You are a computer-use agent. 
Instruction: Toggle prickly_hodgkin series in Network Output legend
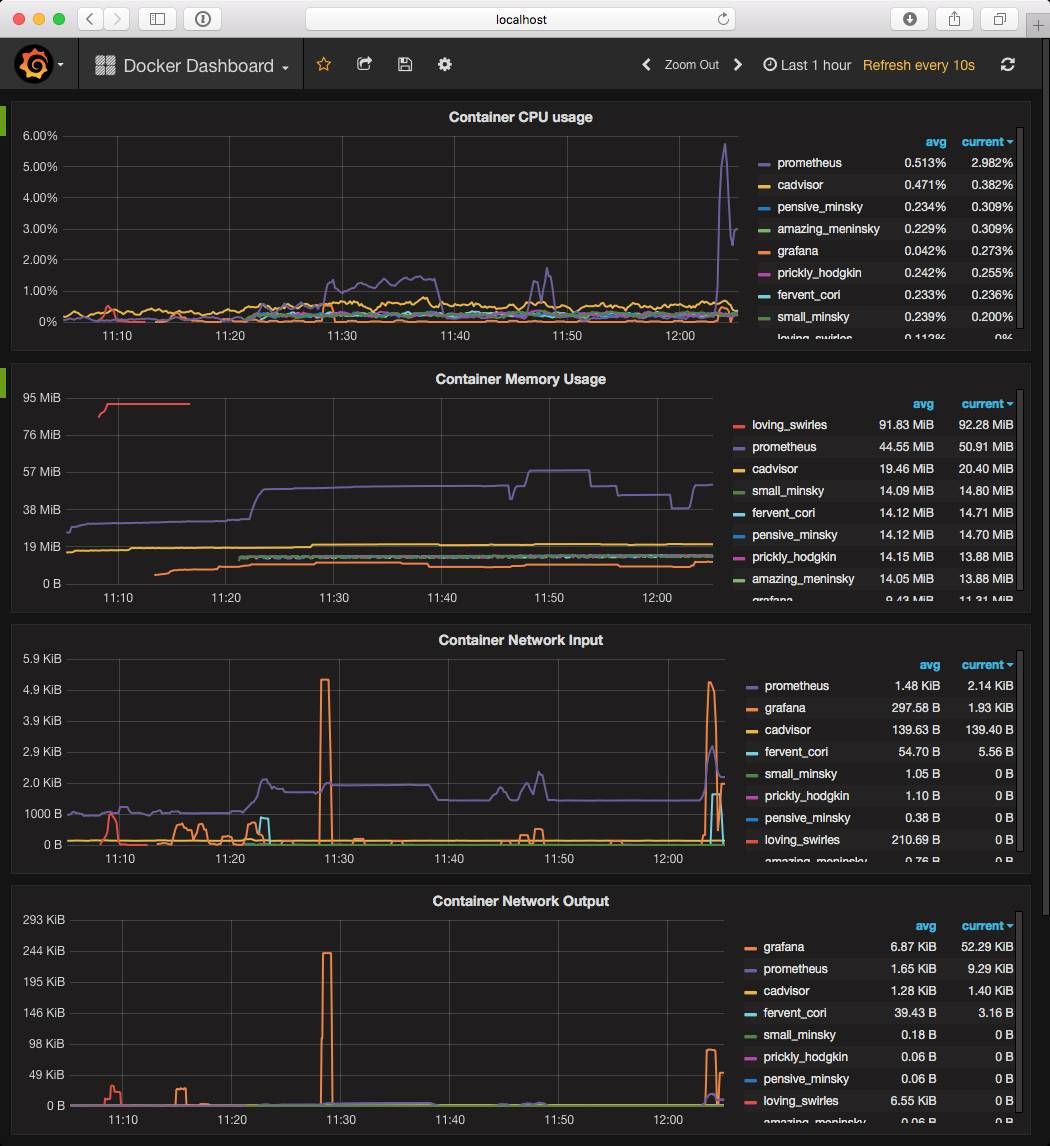(805, 1057)
